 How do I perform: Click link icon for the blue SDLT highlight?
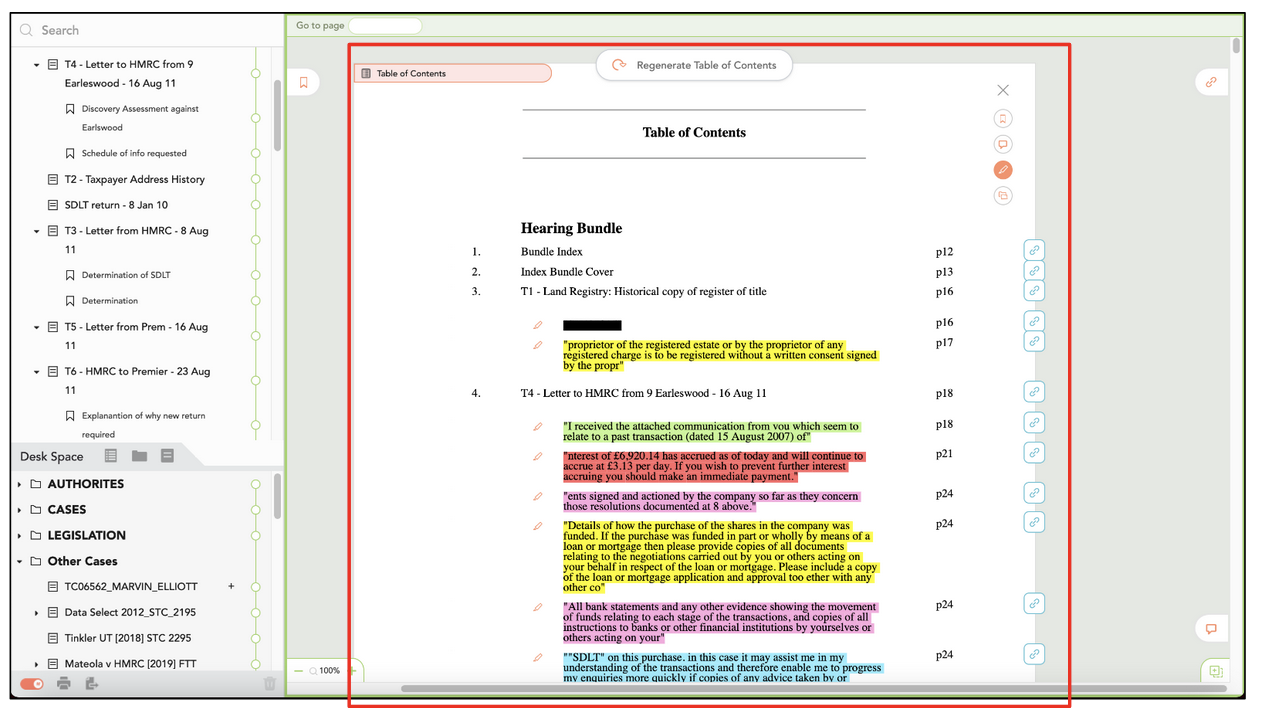[x=1034, y=654]
